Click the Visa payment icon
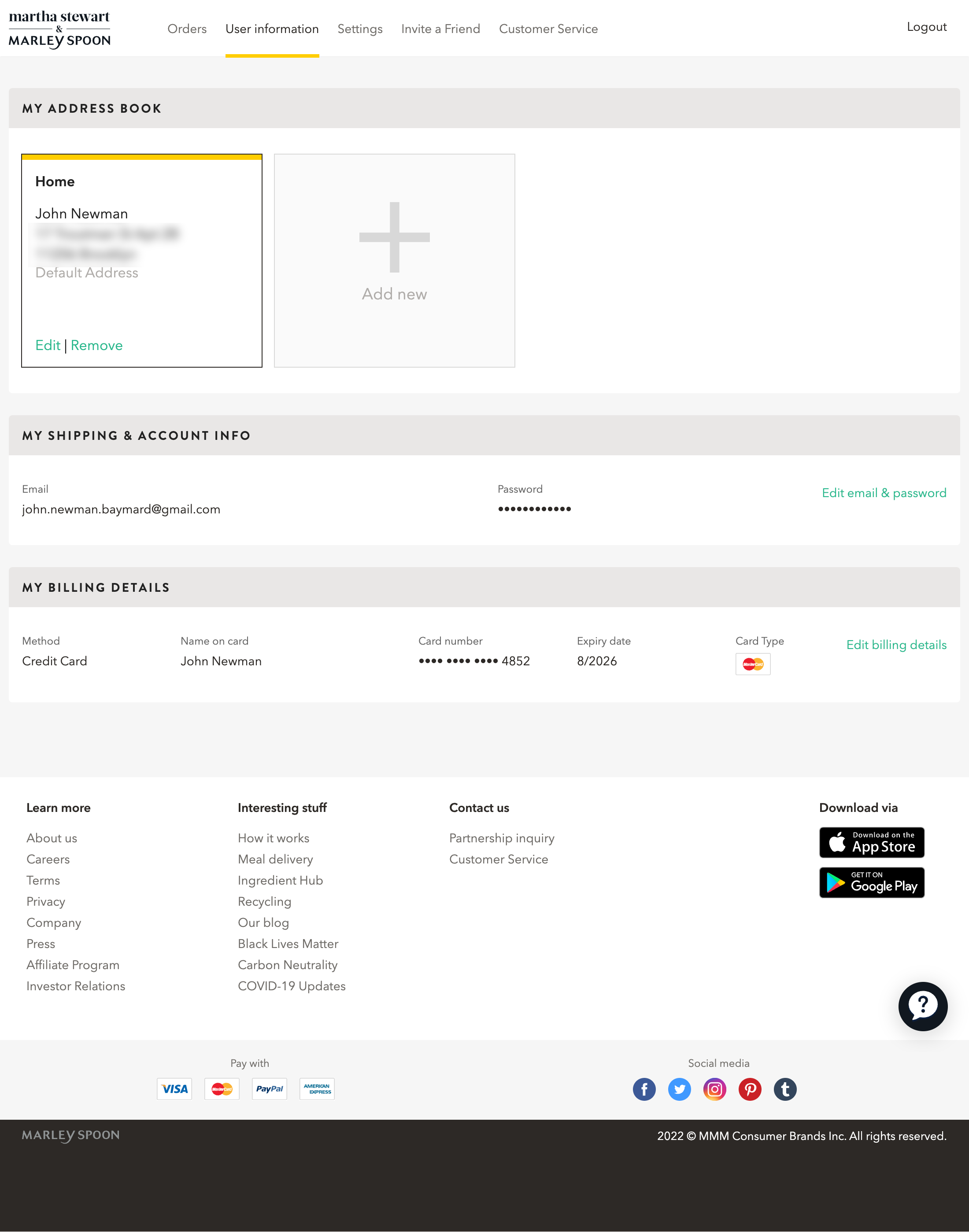The image size is (969, 1232). (174, 1088)
